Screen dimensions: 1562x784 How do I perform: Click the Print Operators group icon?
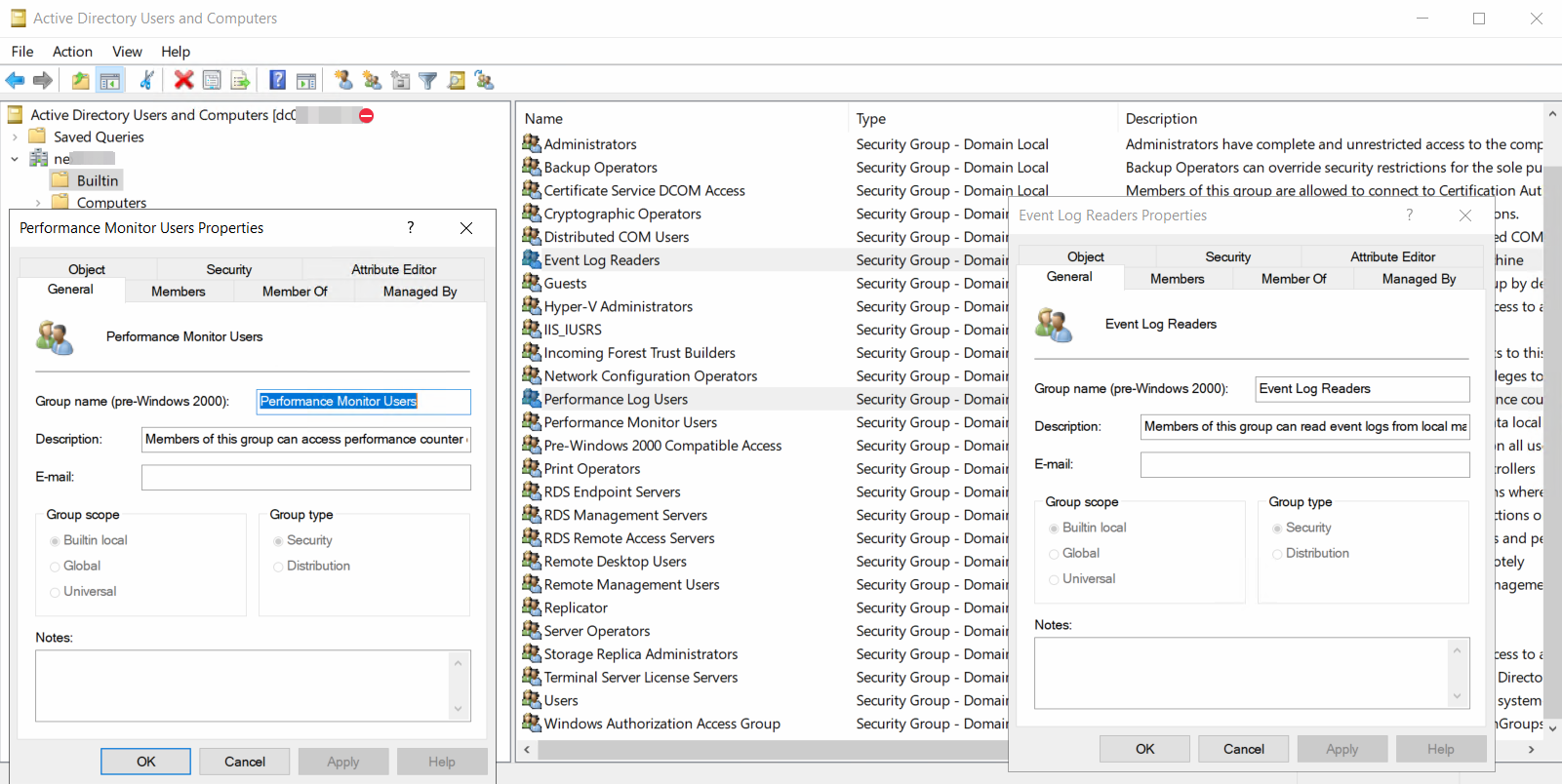pos(532,468)
